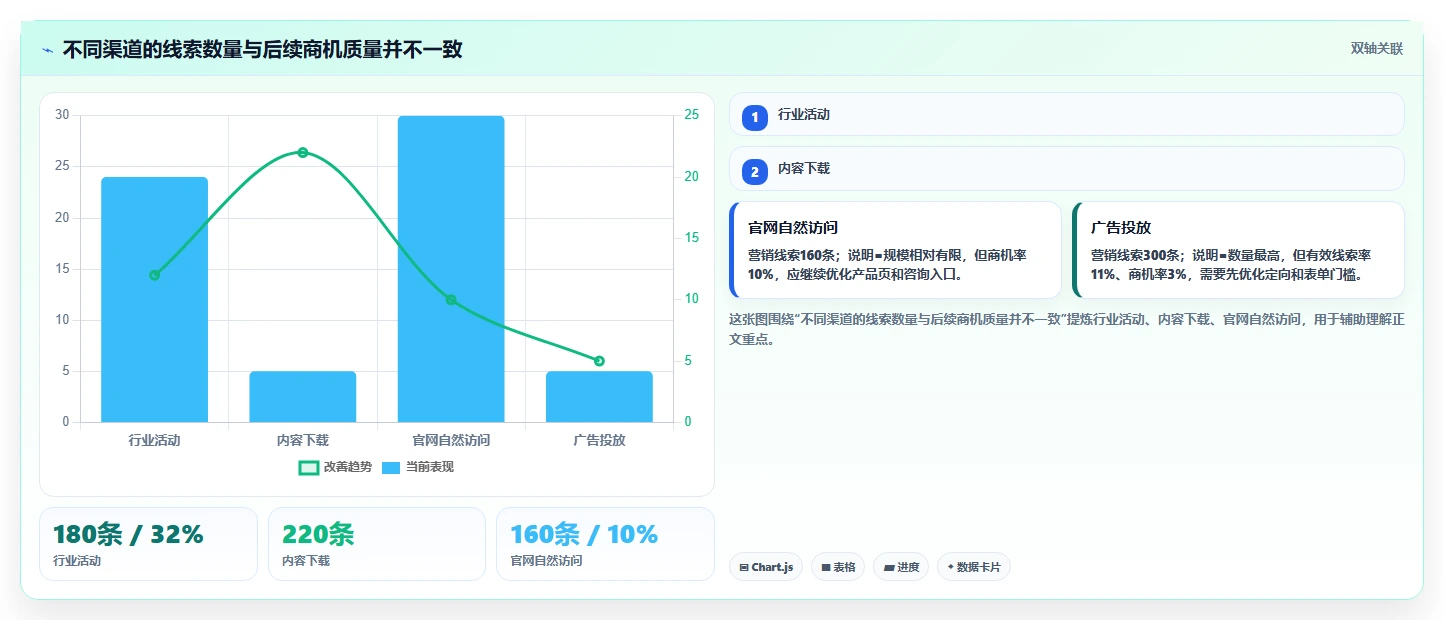Click the x-axis label 广告投放
The width and height of the screenshot is (1444, 620).
pos(599,440)
